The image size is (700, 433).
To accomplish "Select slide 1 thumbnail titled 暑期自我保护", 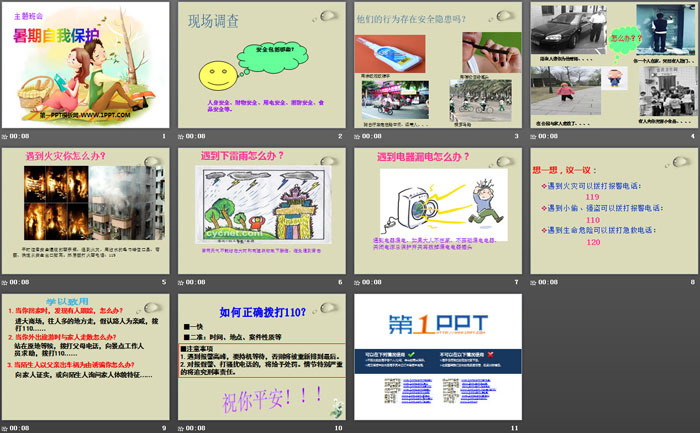I will [x=86, y=65].
